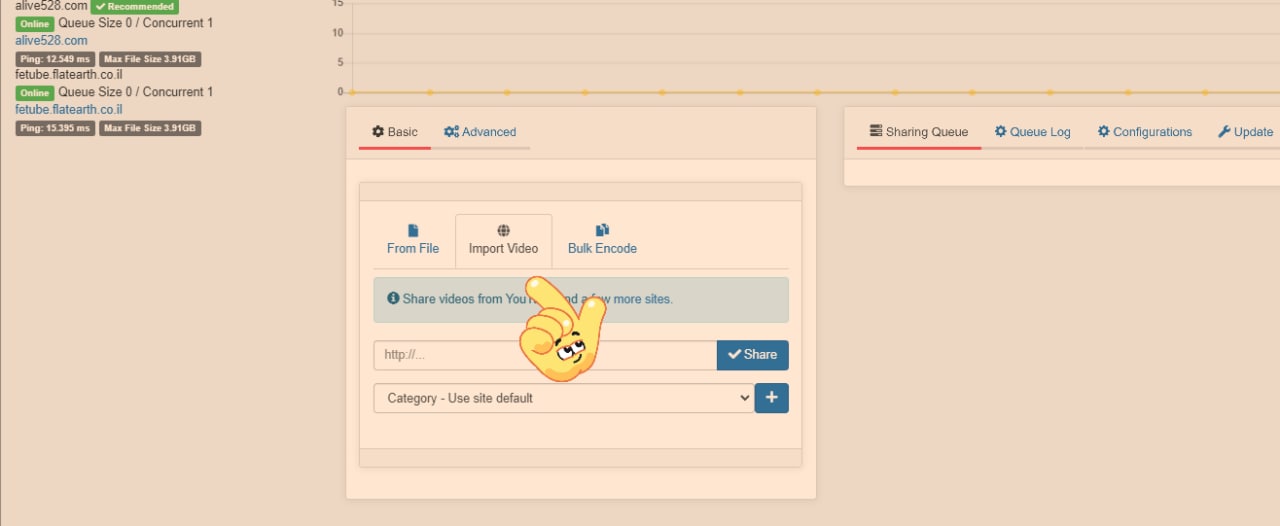Click the Sharing Queue server icon

[x=876, y=132]
